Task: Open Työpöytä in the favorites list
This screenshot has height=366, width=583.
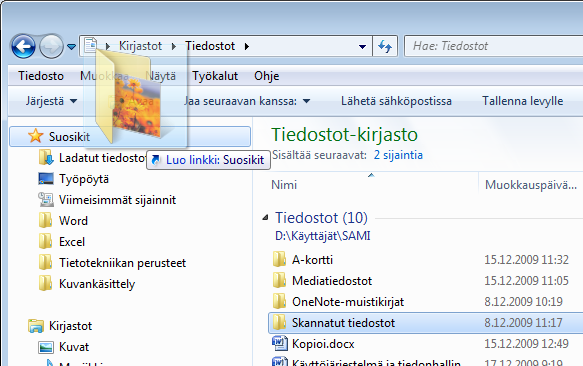Action: point(84,179)
